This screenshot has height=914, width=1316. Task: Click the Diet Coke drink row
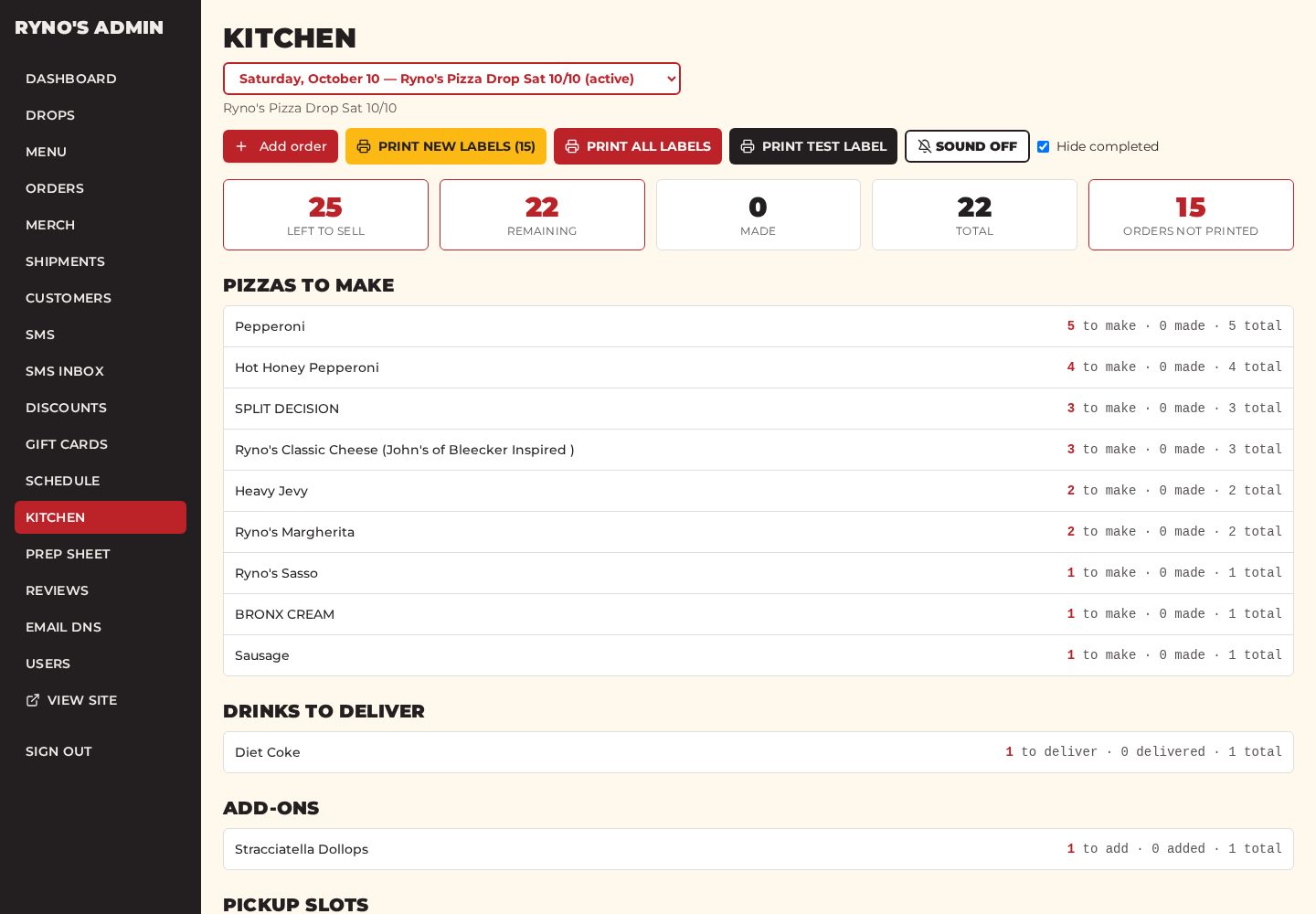(759, 752)
